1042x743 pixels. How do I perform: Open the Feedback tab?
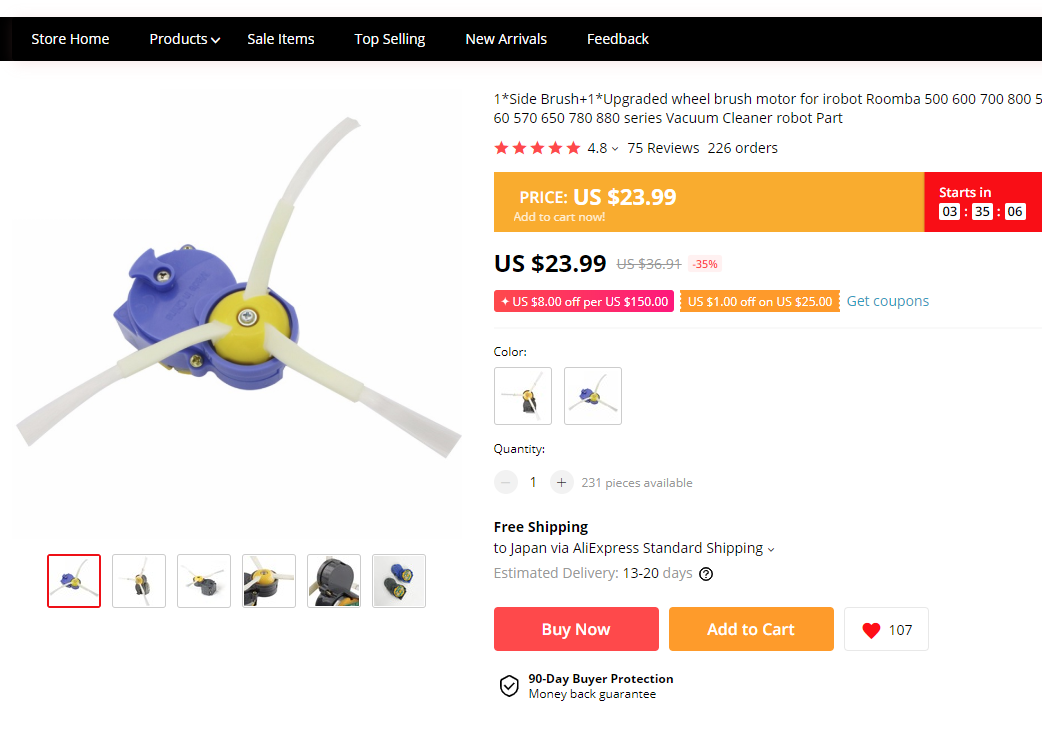pyautogui.click(x=617, y=39)
